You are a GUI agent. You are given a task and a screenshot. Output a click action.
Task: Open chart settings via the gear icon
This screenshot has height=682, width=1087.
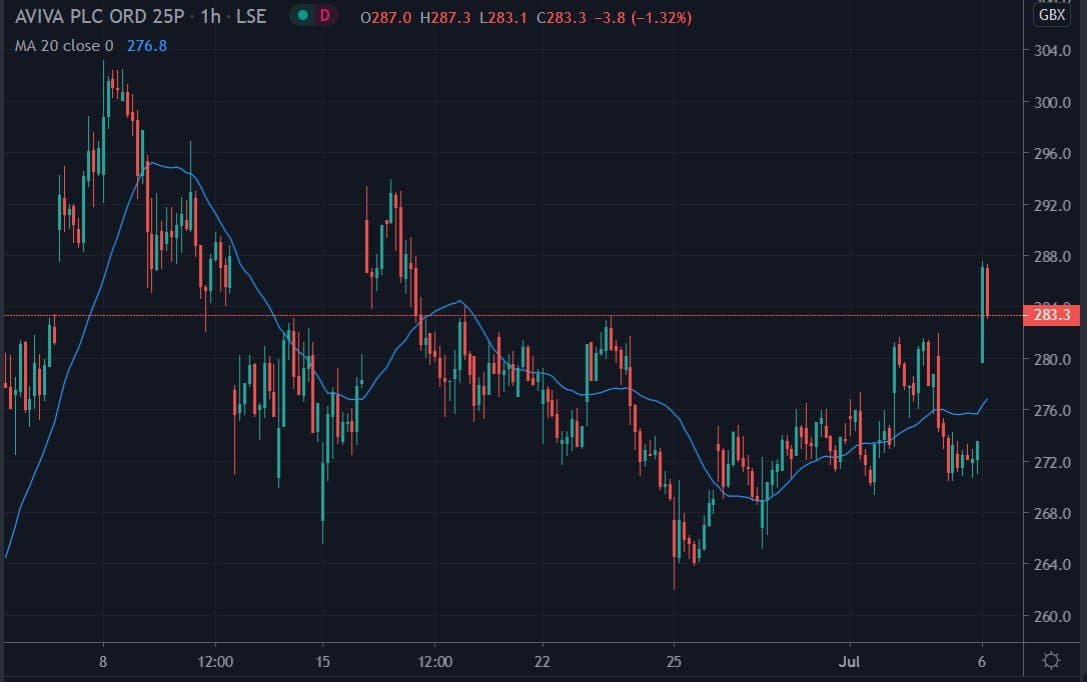click(x=1051, y=660)
